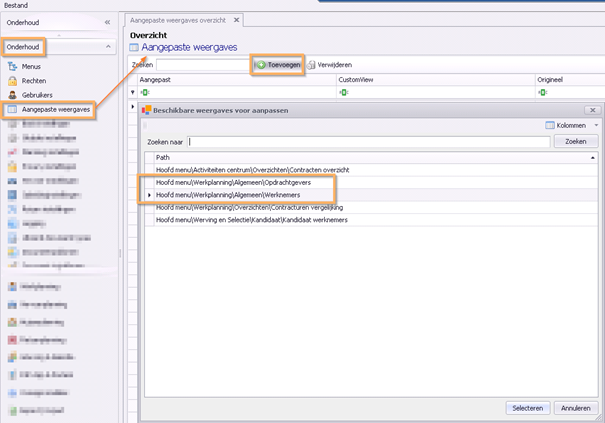Switch to Aangepaste weergaves overzicht tab
The height and width of the screenshot is (423, 605).
[179, 19]
